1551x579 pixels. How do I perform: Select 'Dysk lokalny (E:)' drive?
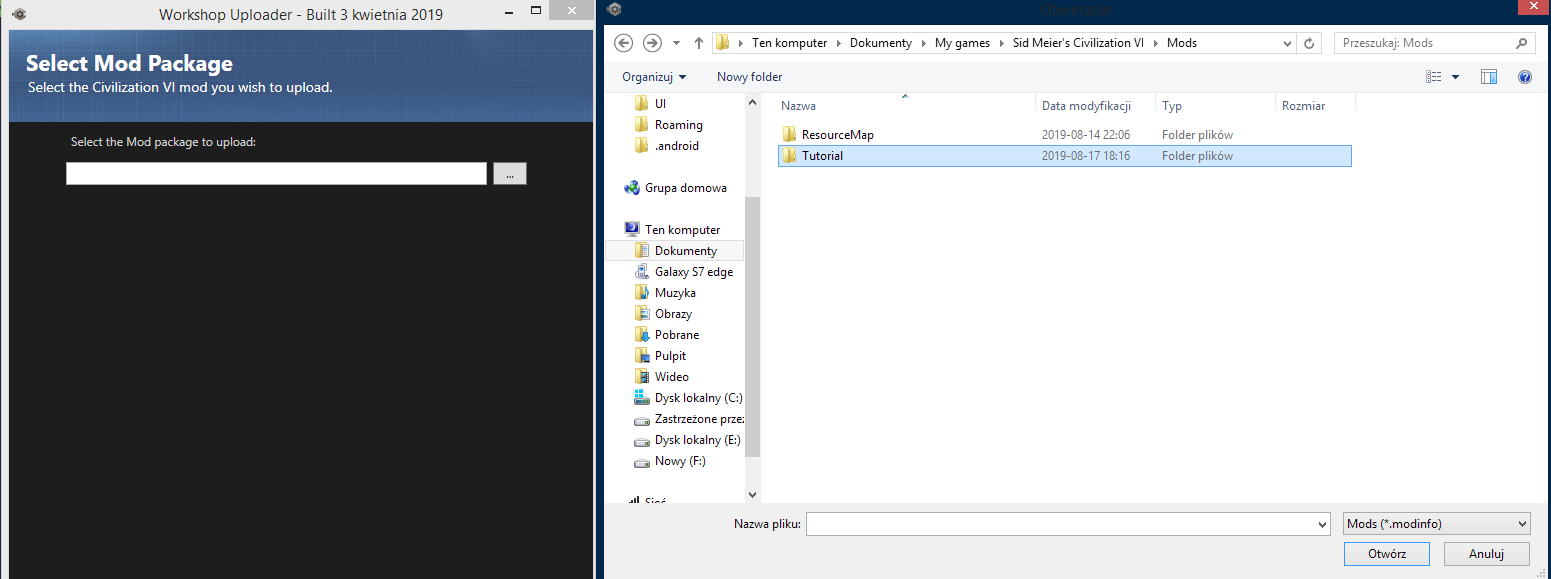pyautogui.click(x=697, y=440)
